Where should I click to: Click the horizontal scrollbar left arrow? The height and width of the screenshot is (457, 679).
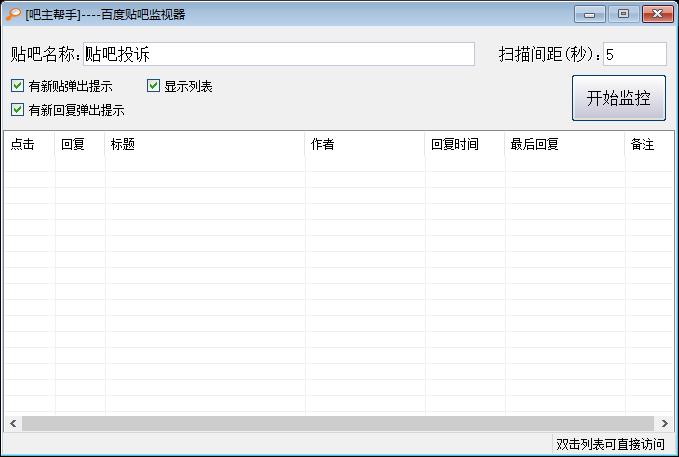(13, 423)
